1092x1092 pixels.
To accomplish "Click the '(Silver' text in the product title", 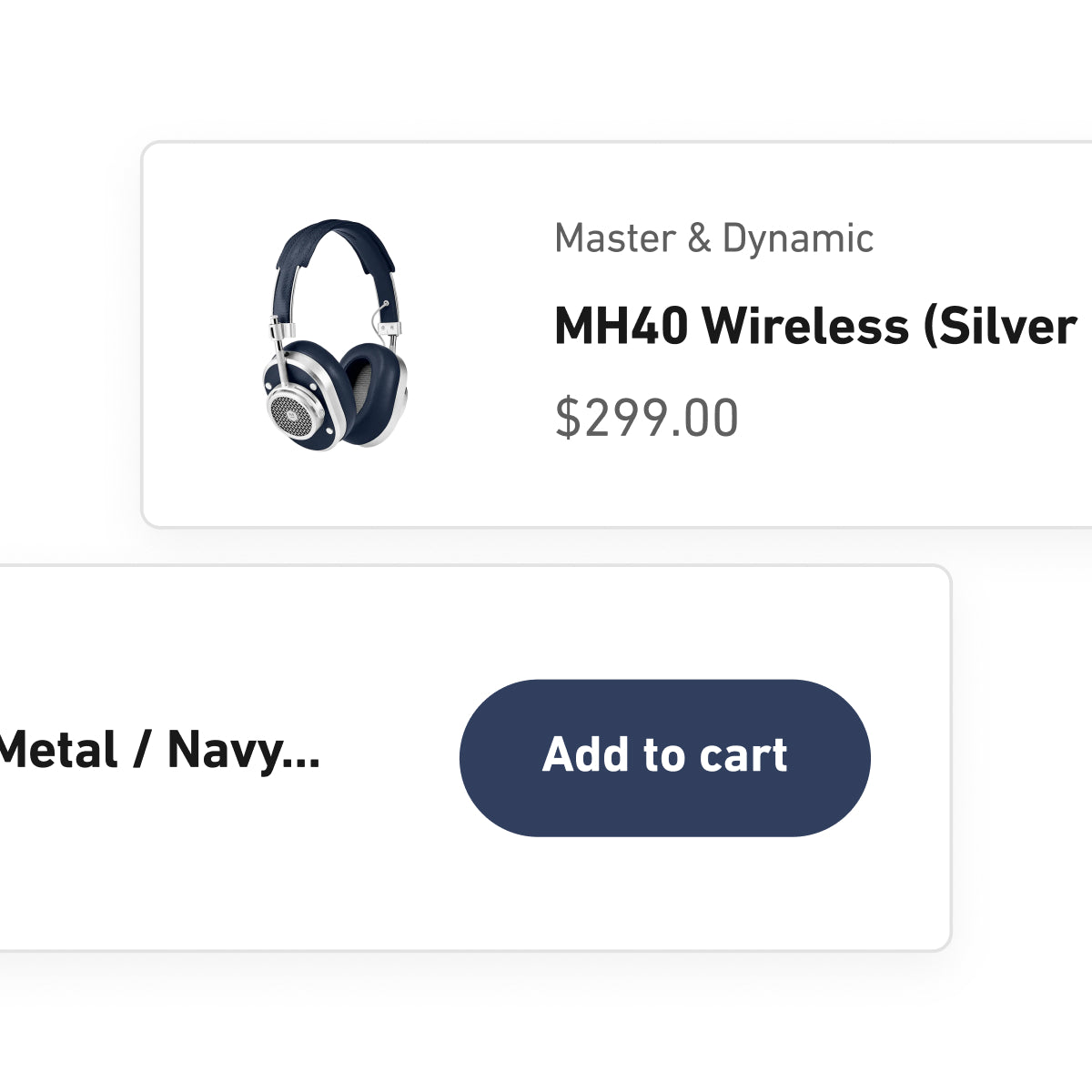I will (1000, 326).
